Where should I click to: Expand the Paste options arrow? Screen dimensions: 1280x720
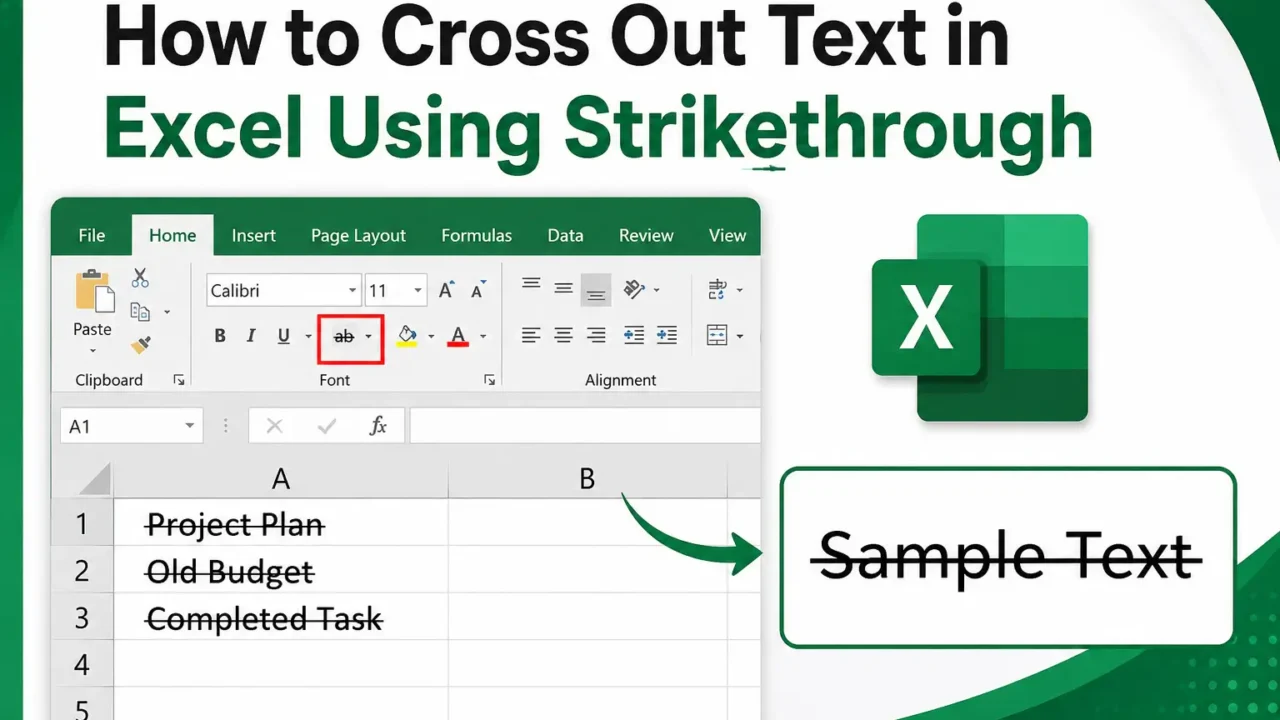pyautogui.click(x=92, y=351)
